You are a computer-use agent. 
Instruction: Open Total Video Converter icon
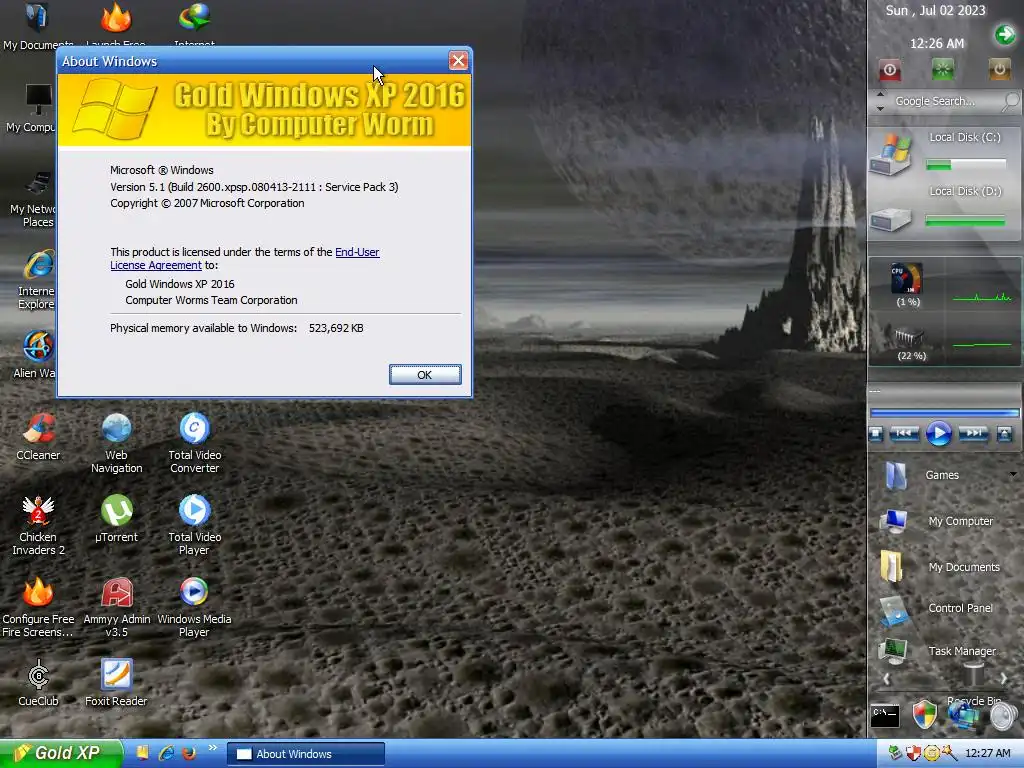click(x=195, y=443)
